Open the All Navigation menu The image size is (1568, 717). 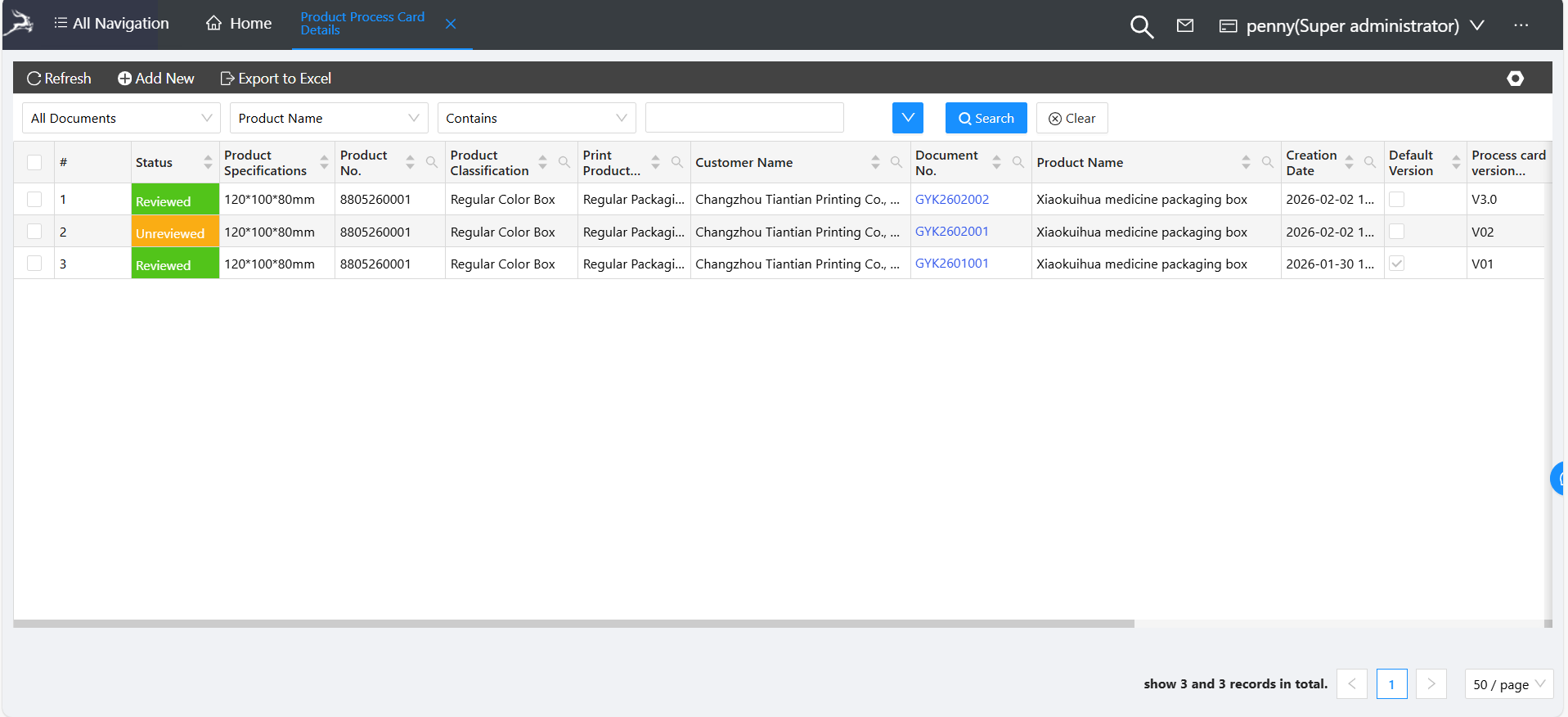[111, 24]
